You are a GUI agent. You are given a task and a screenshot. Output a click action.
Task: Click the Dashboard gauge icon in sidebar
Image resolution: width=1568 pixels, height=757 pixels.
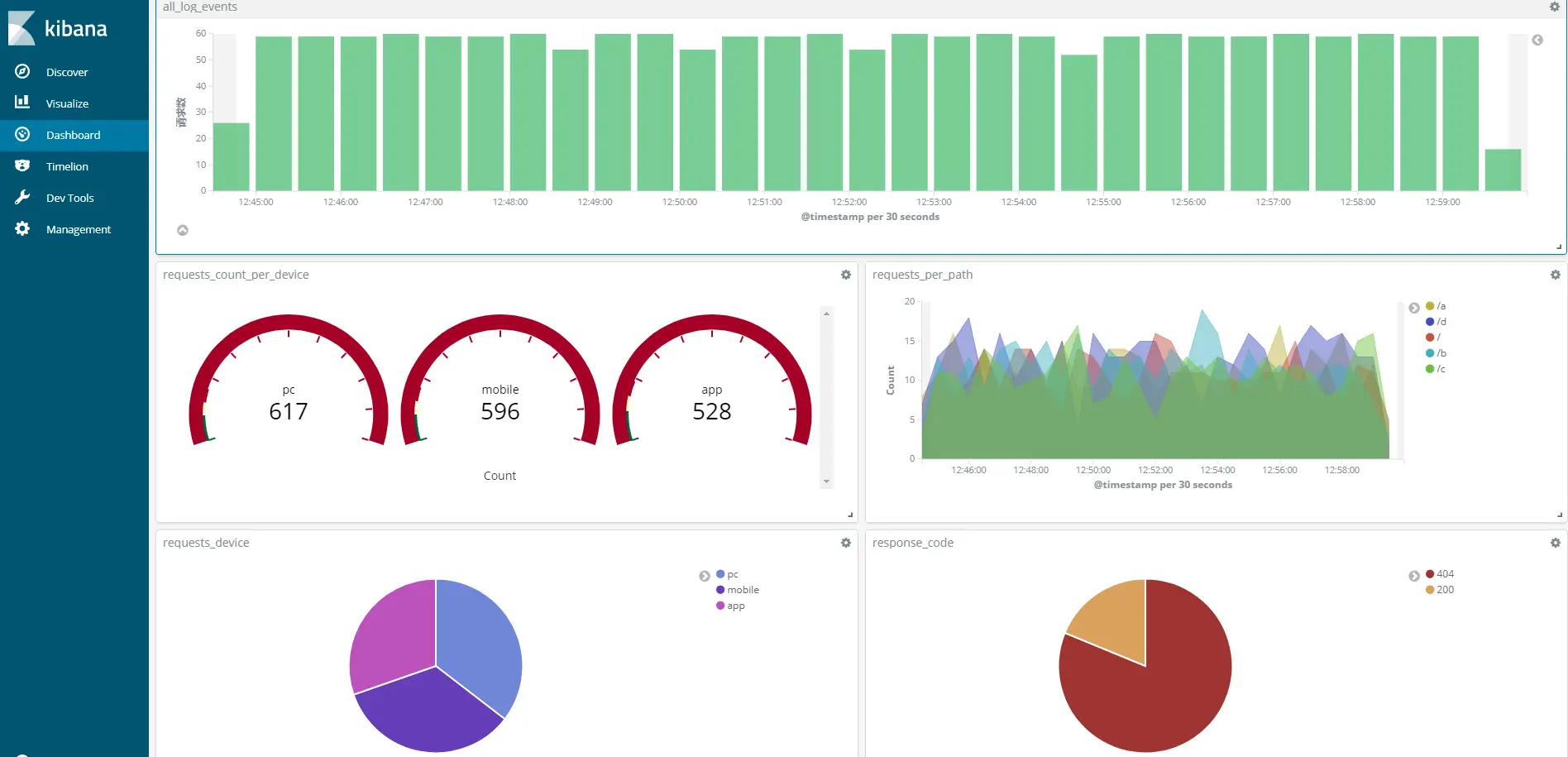22,134
